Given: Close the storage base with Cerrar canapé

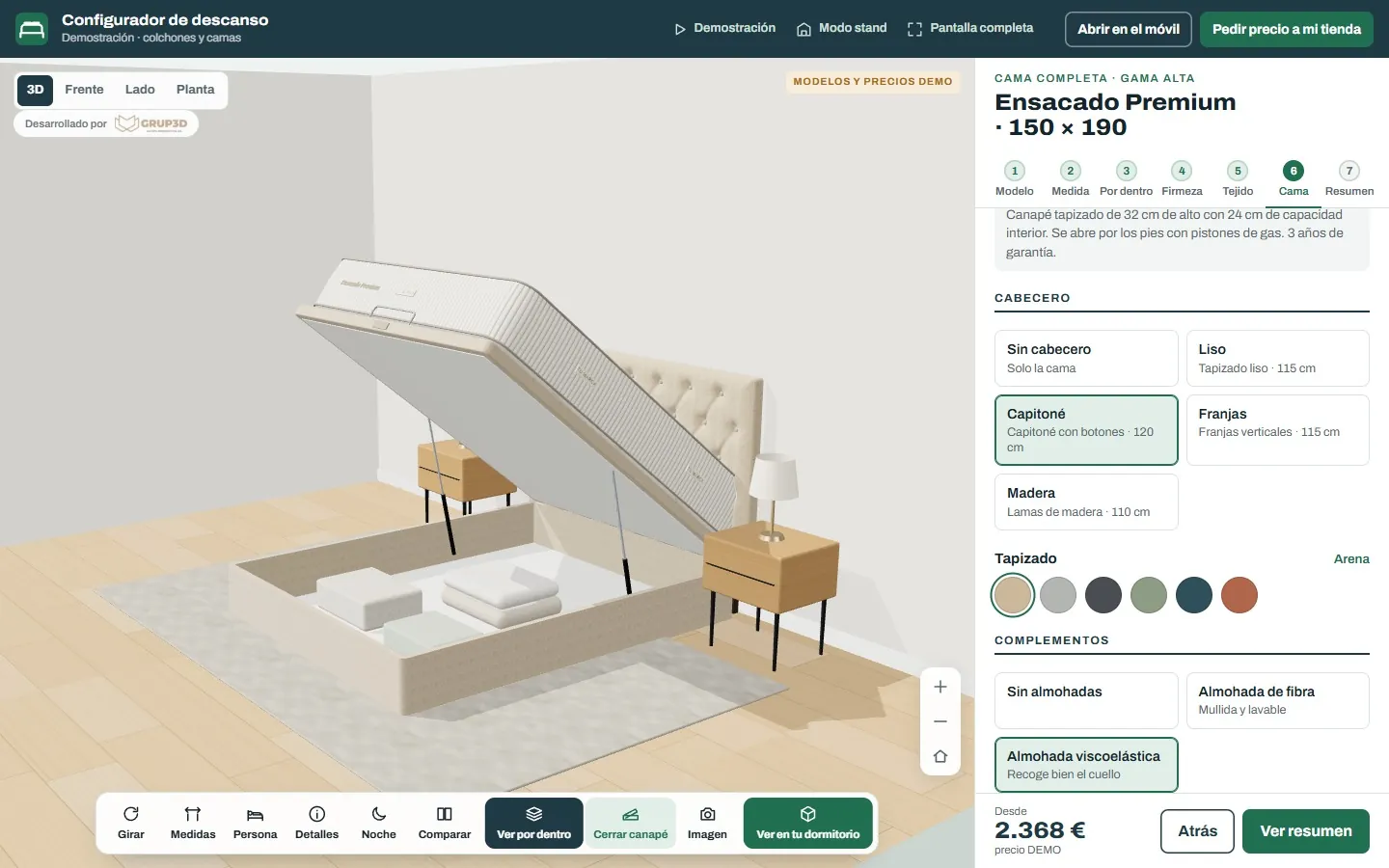Looking at the screenshot, I should 630,823.
